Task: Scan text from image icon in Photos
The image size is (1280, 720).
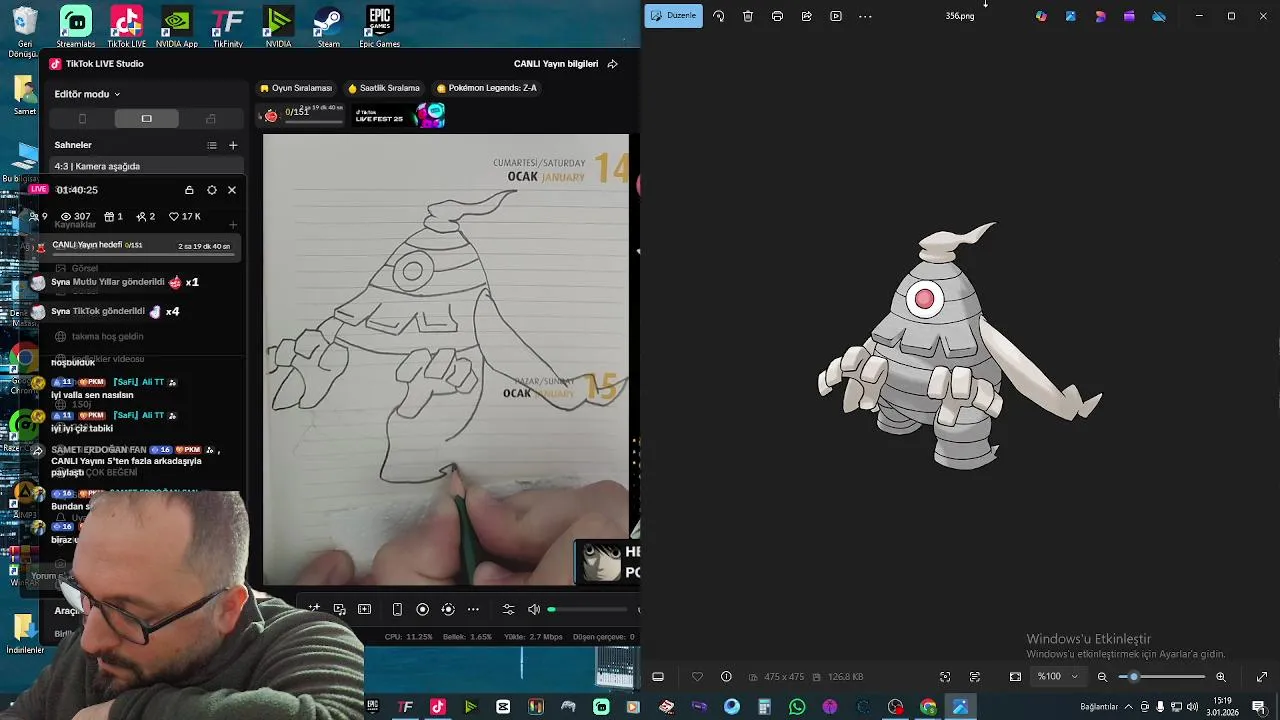Action: click(x=975, y=677)
